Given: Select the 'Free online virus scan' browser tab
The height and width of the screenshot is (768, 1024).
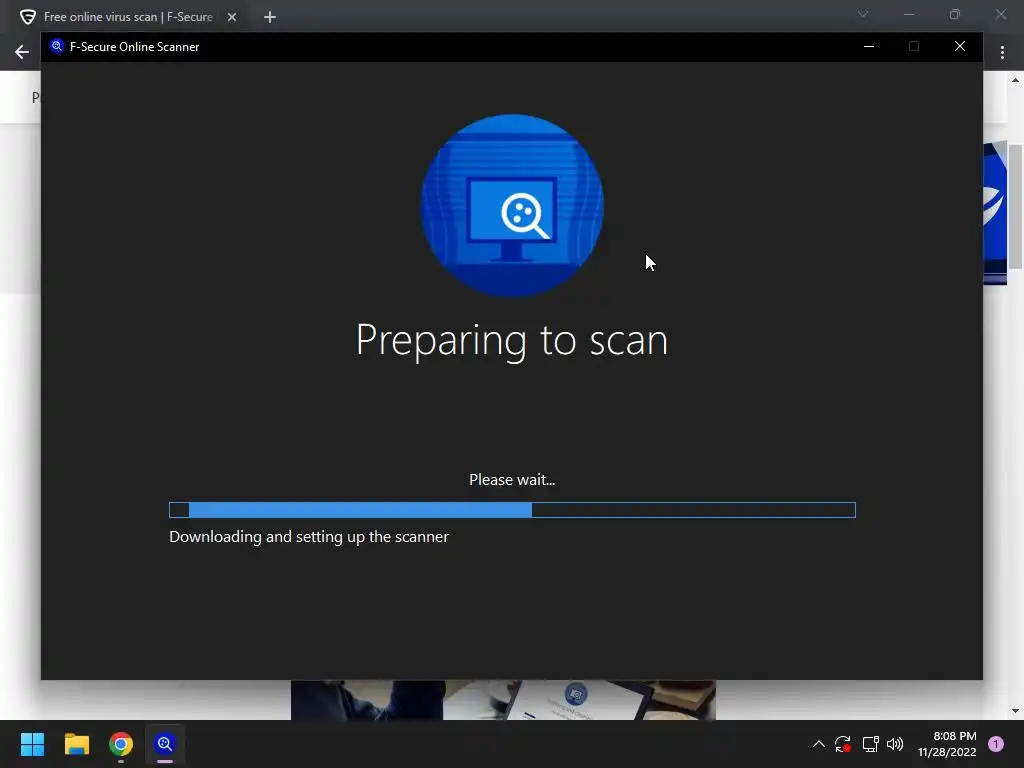Looking at the screenshot, I should tap(128, 17).
